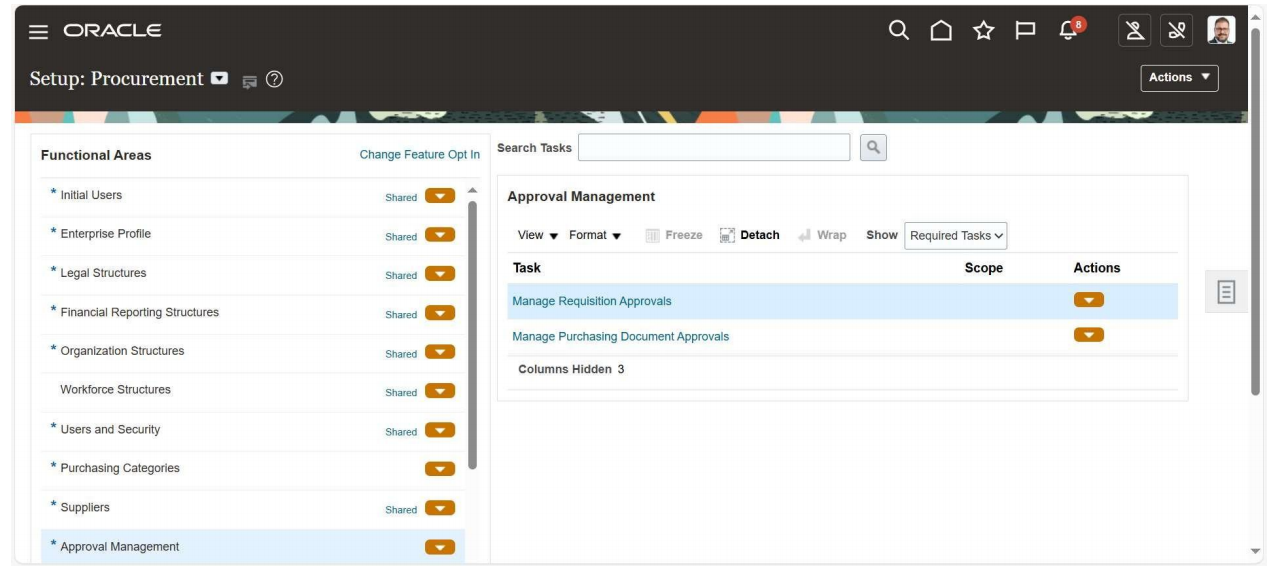
Task: Go to Home via house icon
Action: click(x=941, y=31)
